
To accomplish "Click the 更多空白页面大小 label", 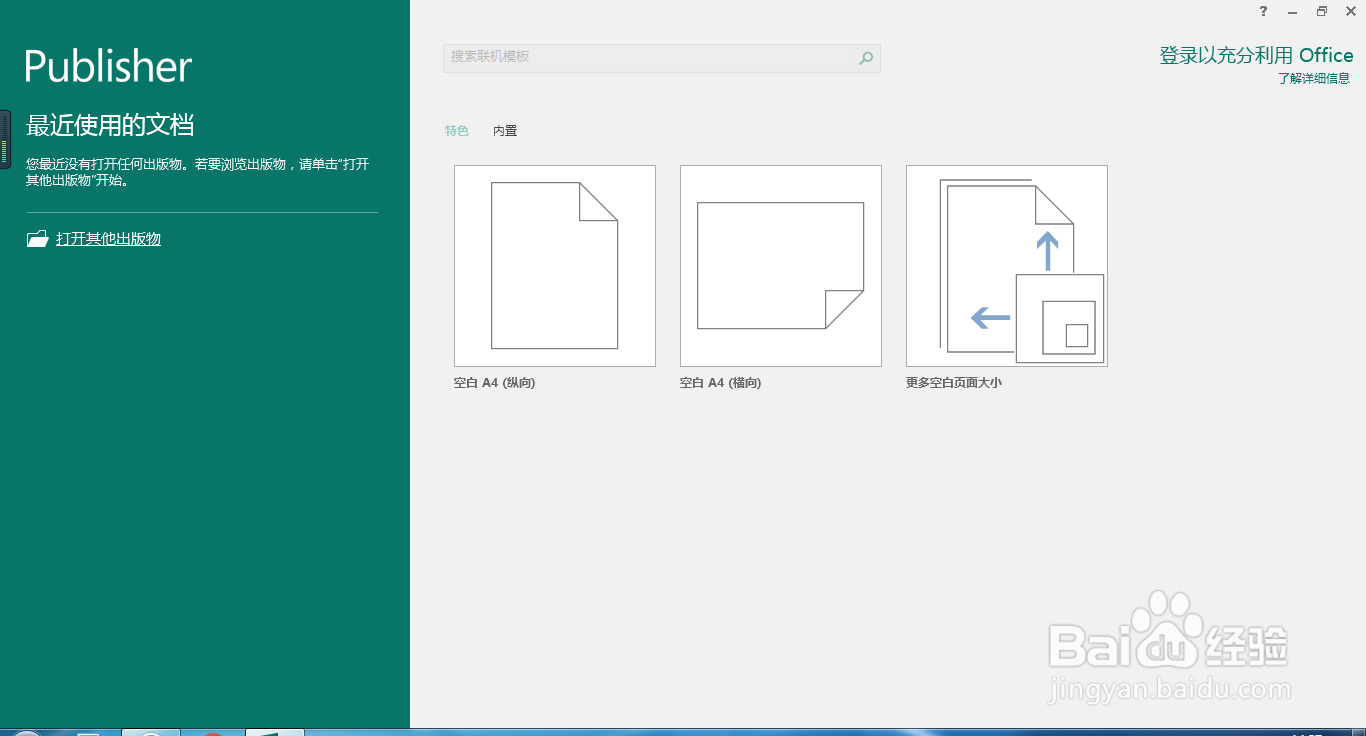I will (954, 383).
